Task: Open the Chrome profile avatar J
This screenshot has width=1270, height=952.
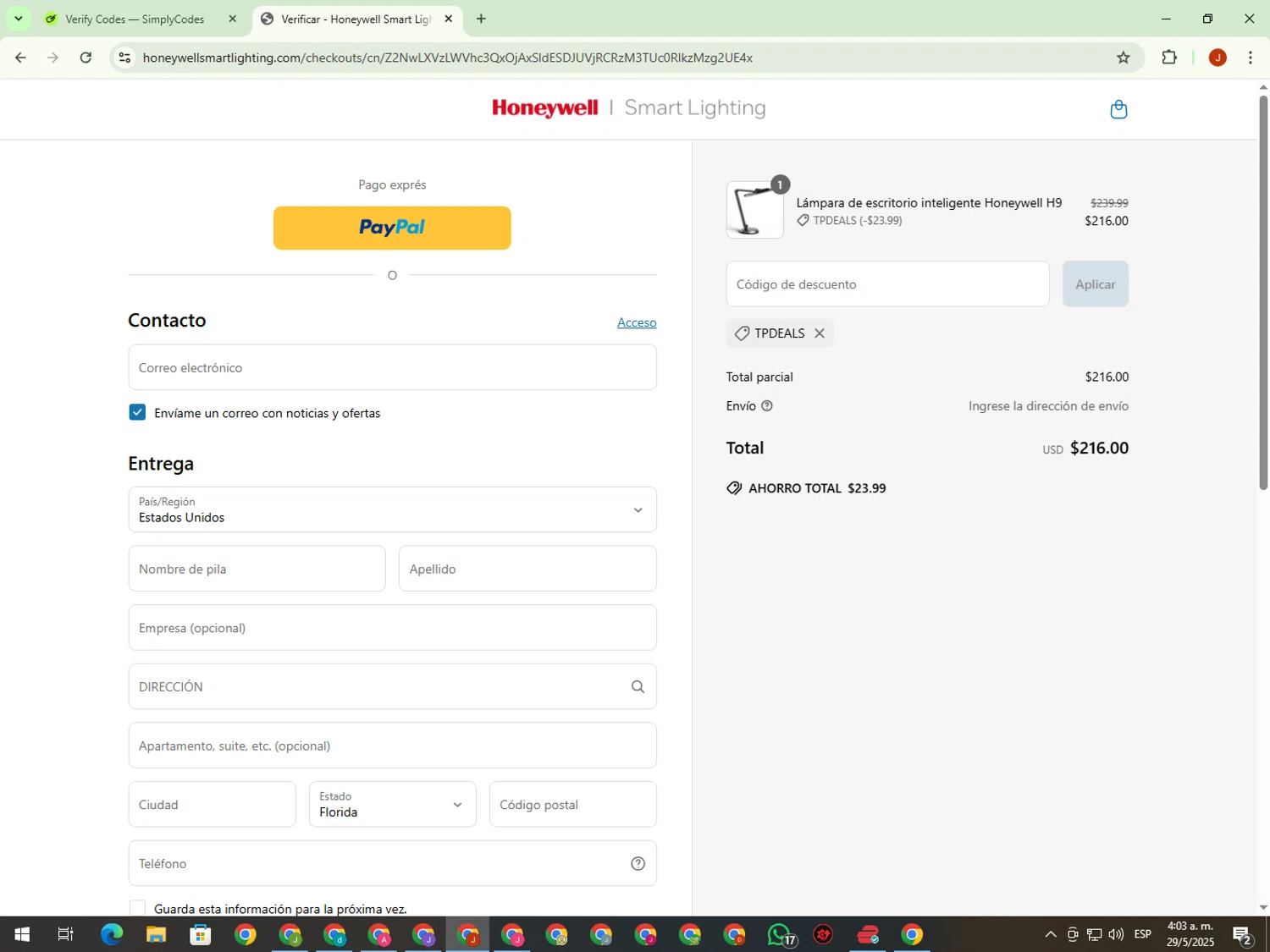Action: tap(1218, 58)
